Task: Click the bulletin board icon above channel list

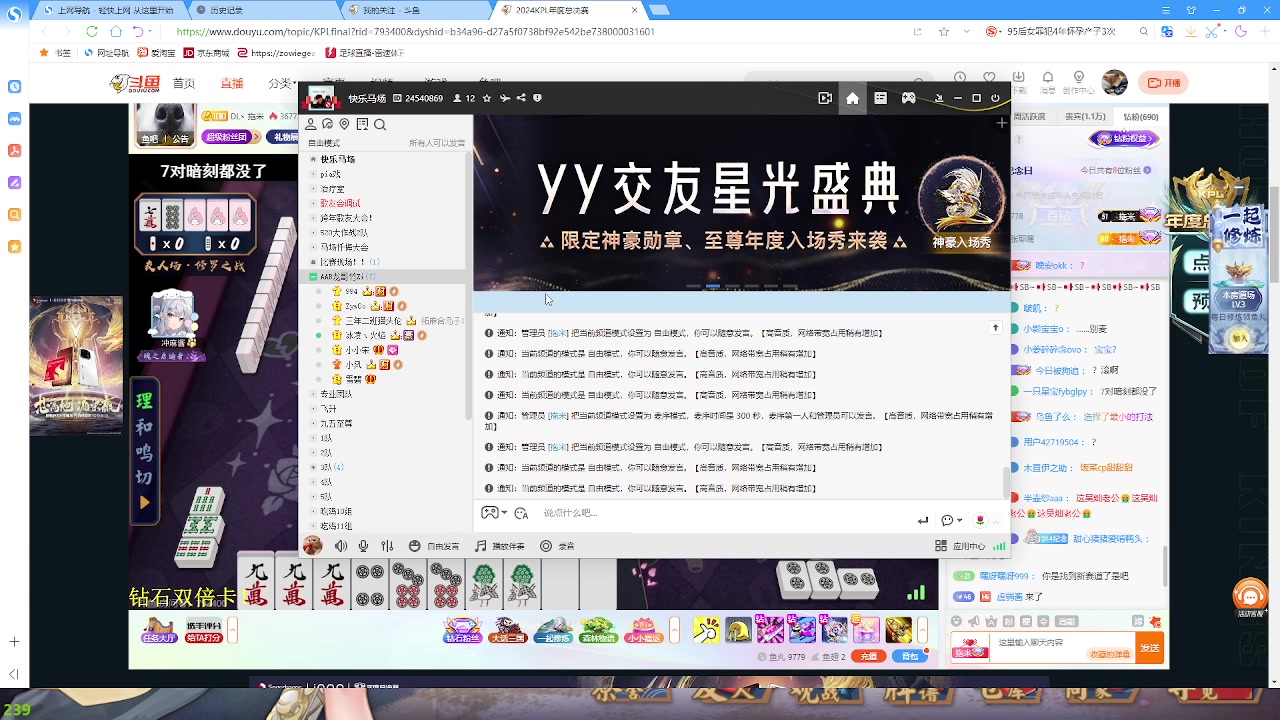Action: click(x=362, y=124)
